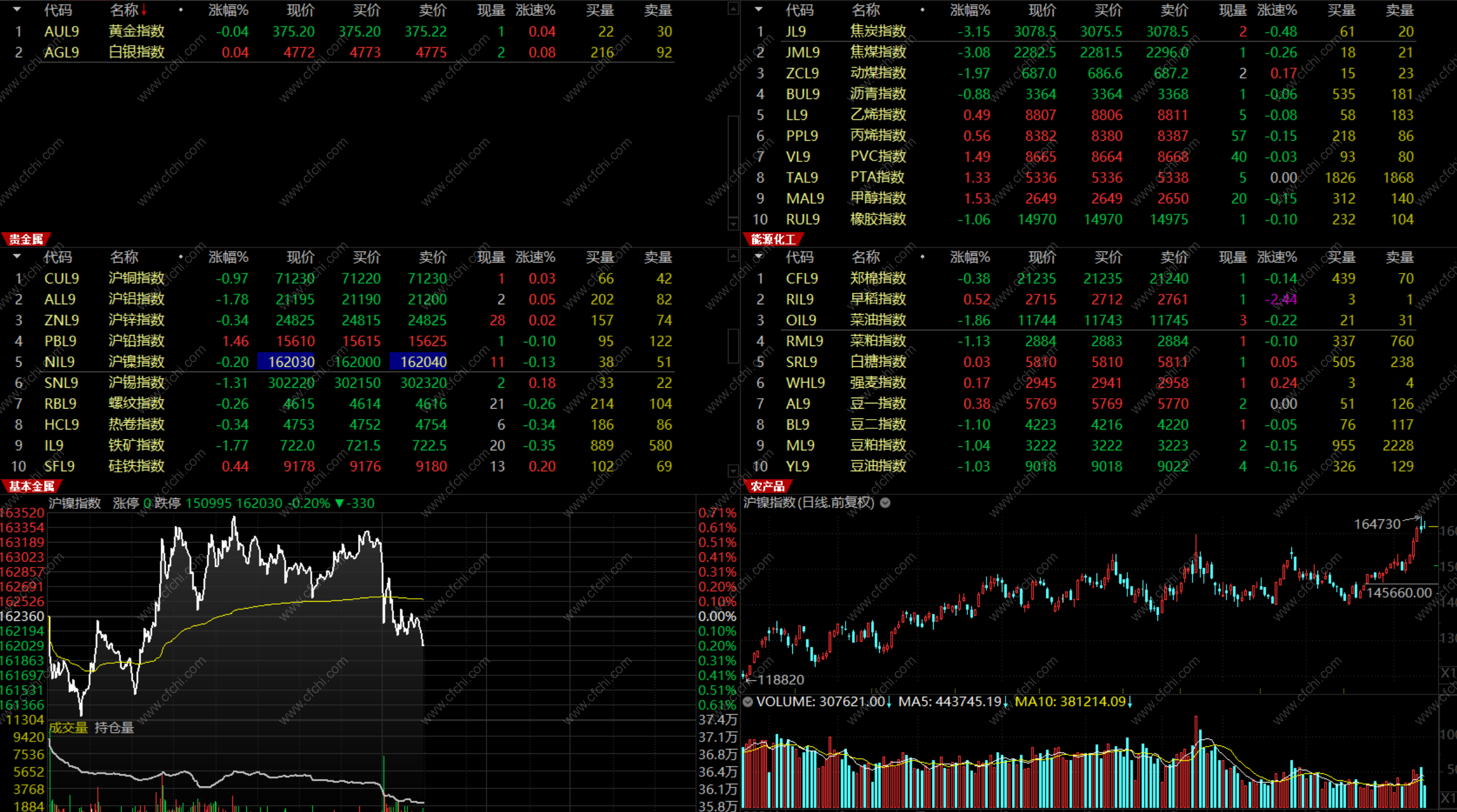Click X1 scale button beside volume bars

pos(1448,799)
